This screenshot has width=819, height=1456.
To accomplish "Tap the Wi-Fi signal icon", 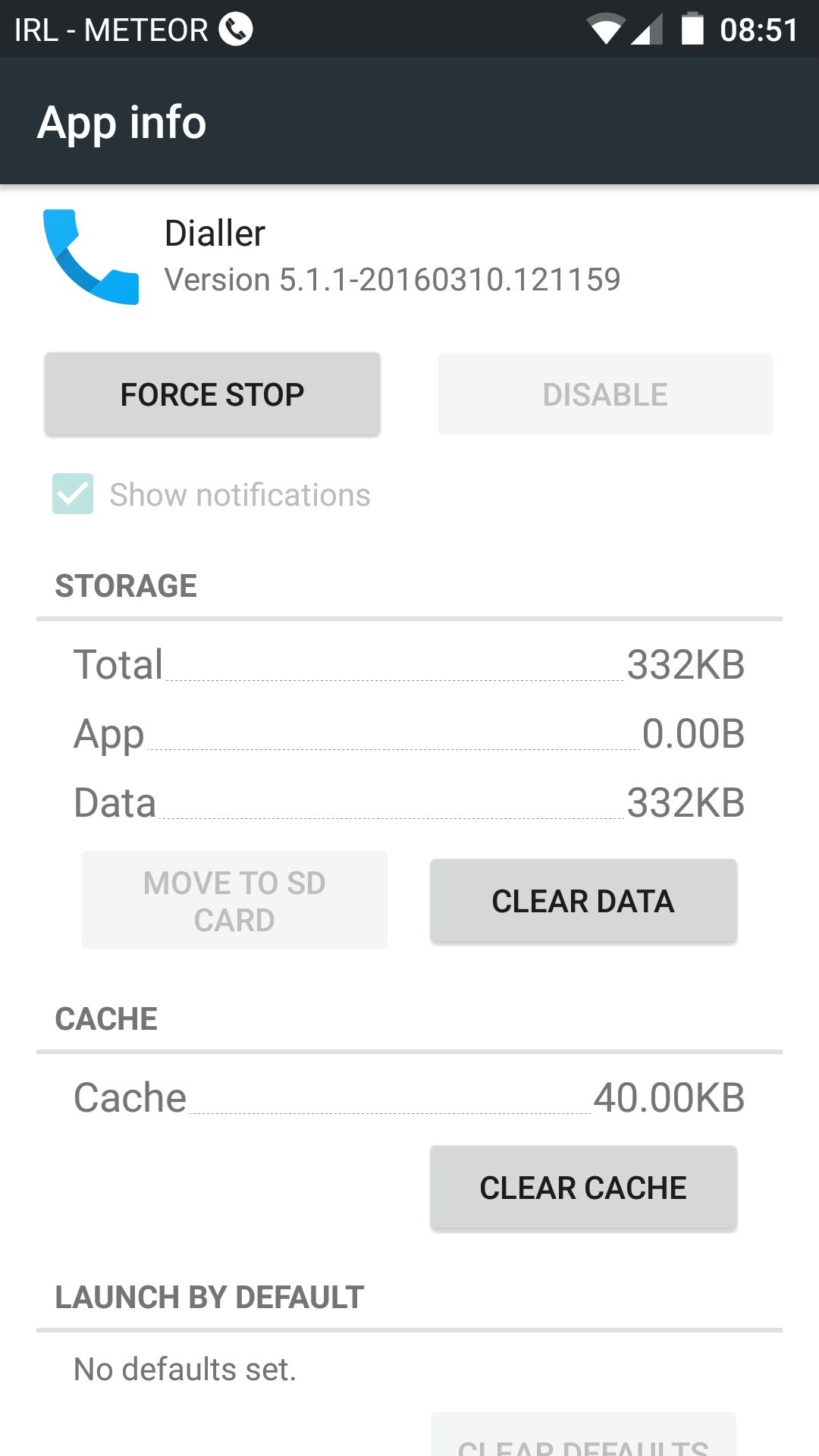I will 605,30.
